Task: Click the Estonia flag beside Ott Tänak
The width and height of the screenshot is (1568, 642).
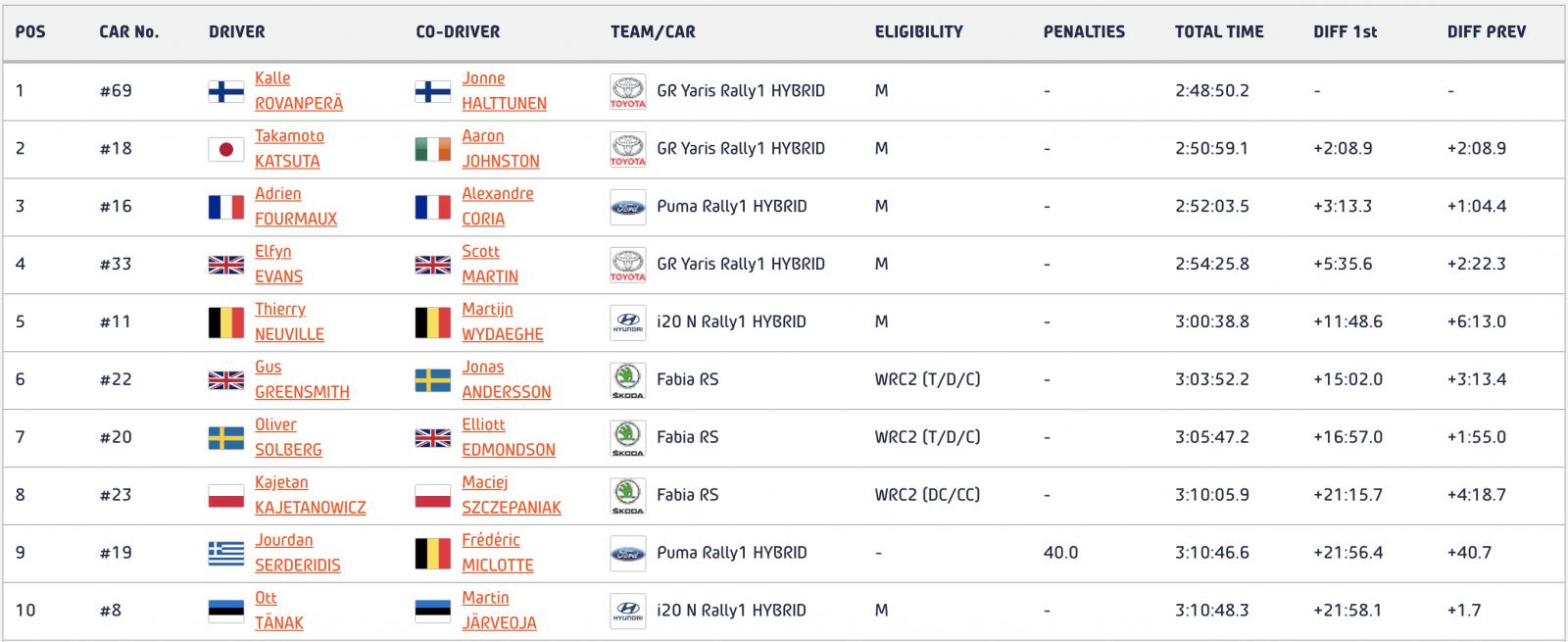Action: pos(226,611)
